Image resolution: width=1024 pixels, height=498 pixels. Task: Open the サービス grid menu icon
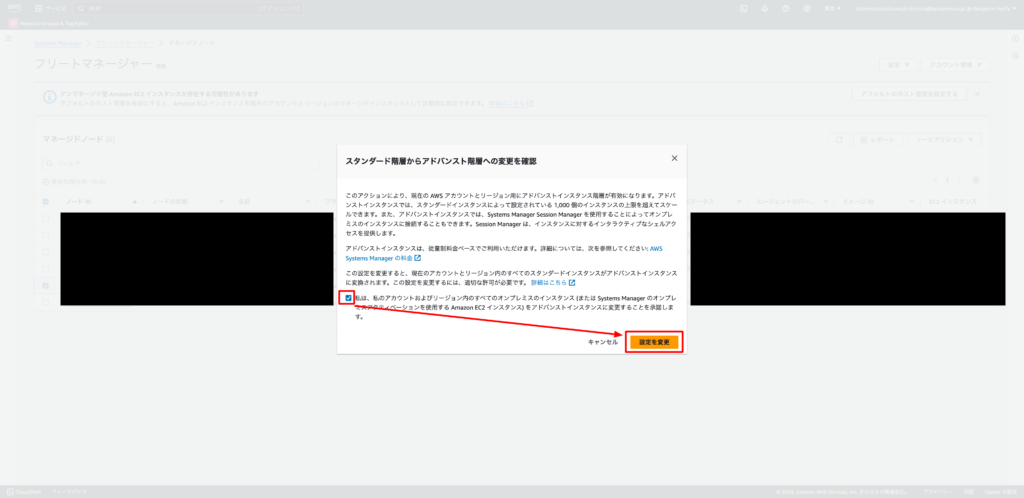coord(39,8)
